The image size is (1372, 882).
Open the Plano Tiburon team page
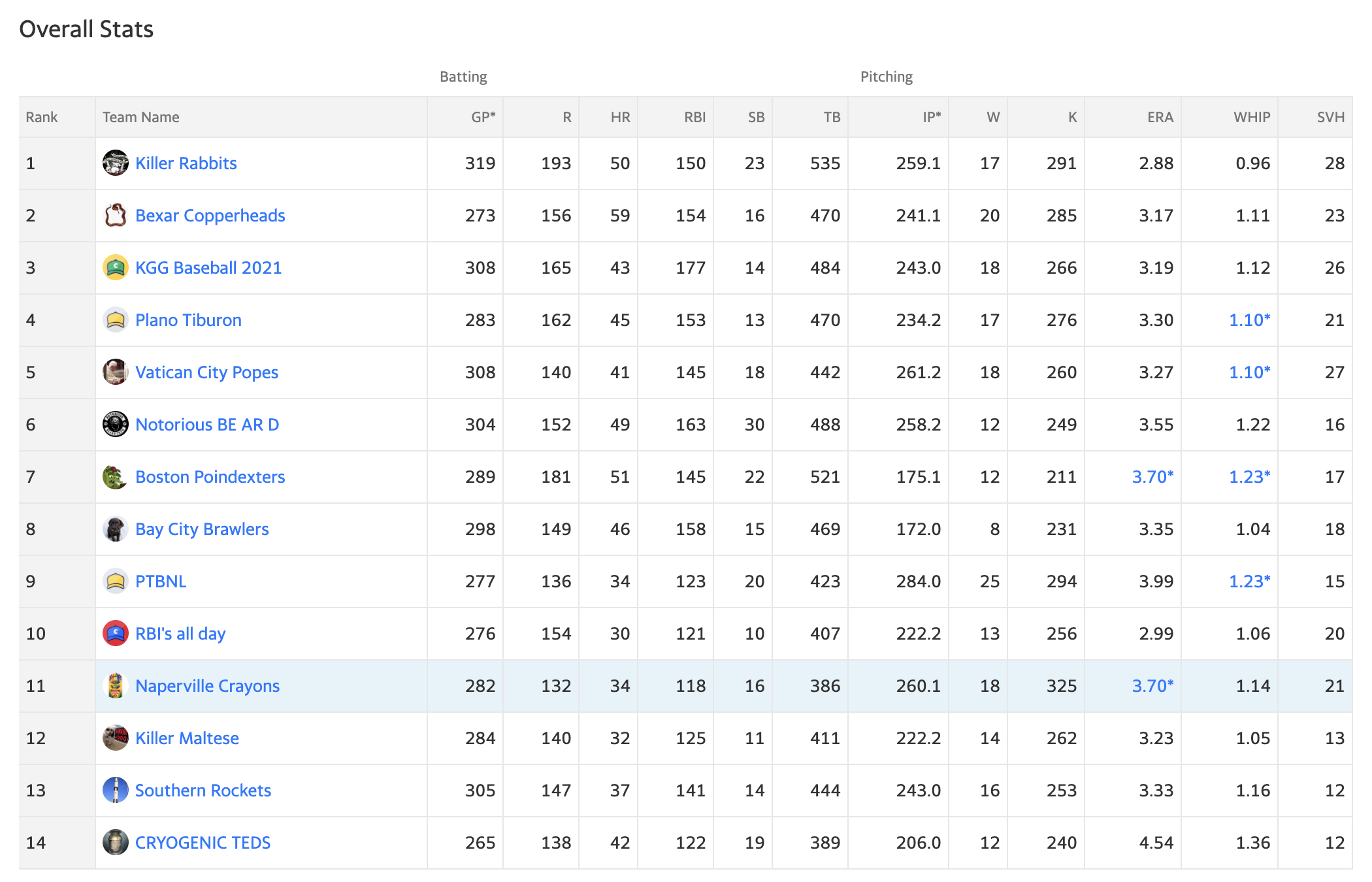tap(188, 320)
